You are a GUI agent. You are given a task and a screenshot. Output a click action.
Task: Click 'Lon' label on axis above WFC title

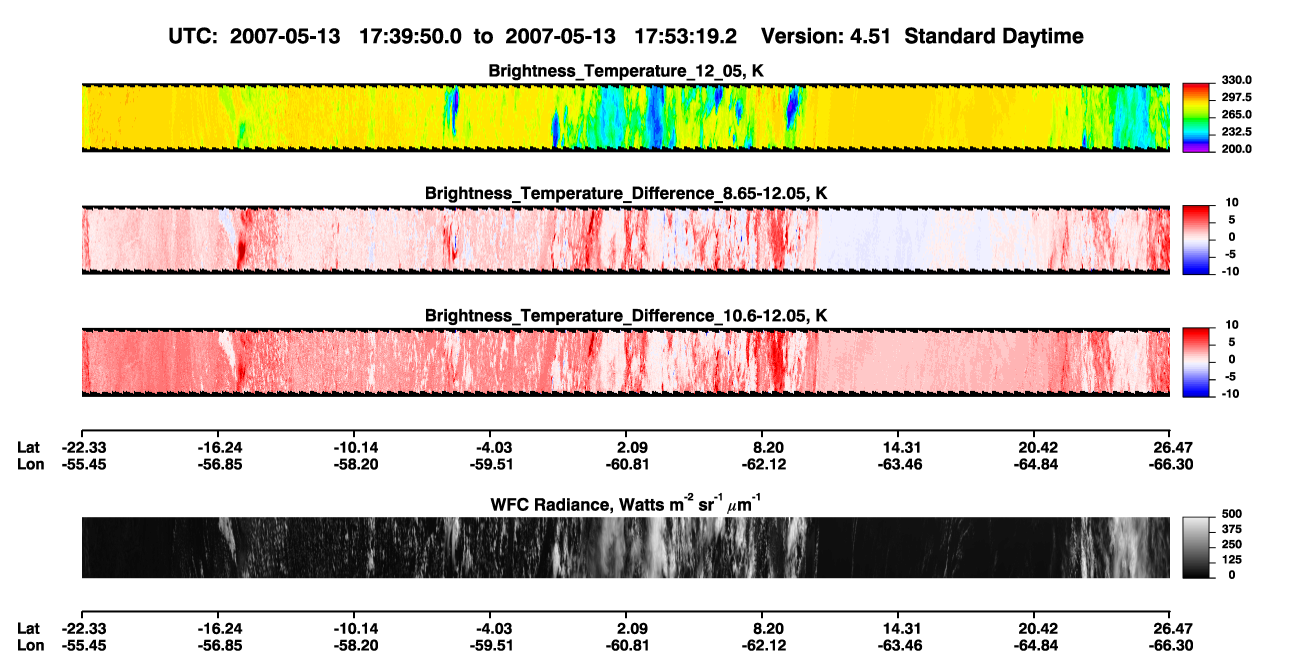(x=29, y=464)
